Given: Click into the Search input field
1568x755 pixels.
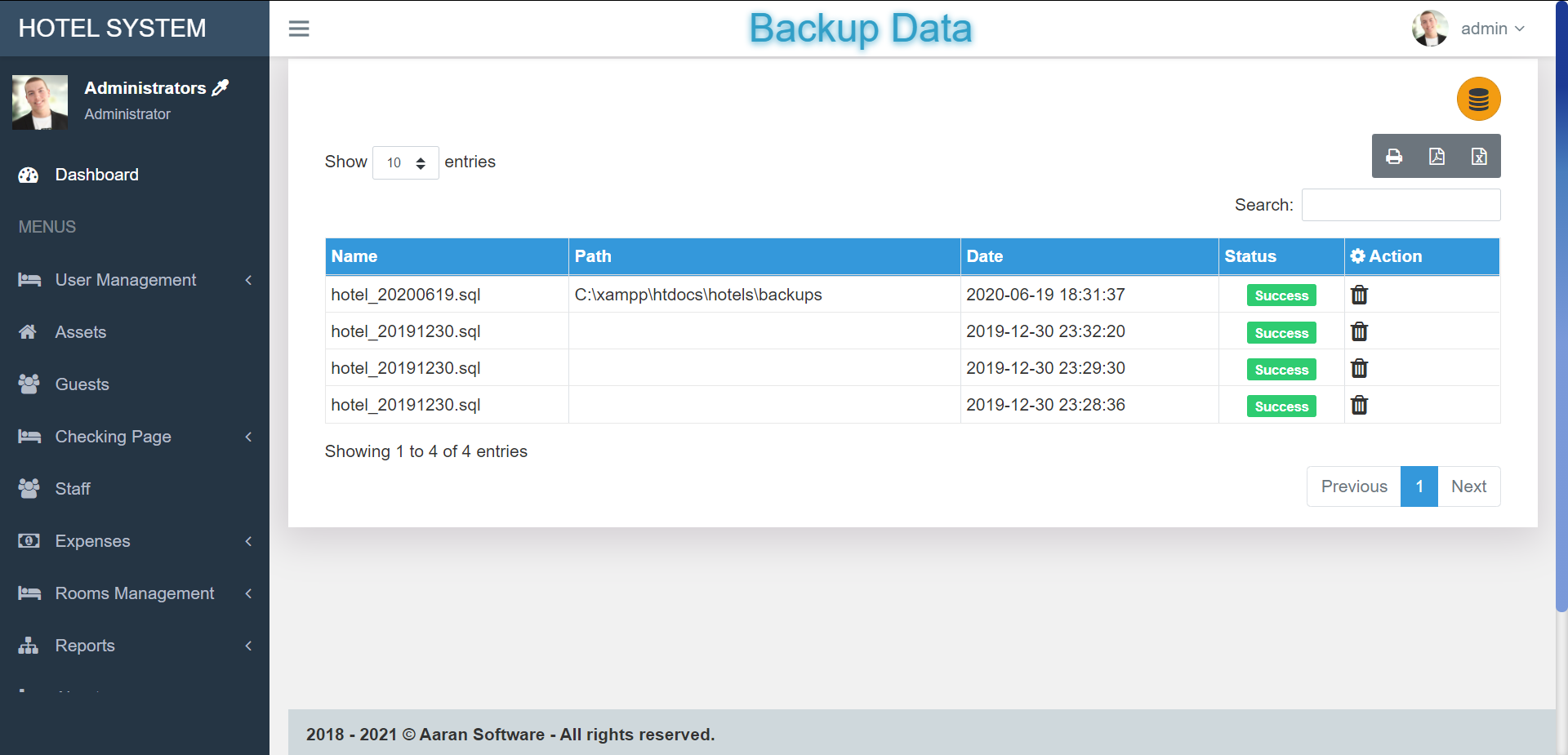Looking at the screenshot, I should click(1401, 205).
